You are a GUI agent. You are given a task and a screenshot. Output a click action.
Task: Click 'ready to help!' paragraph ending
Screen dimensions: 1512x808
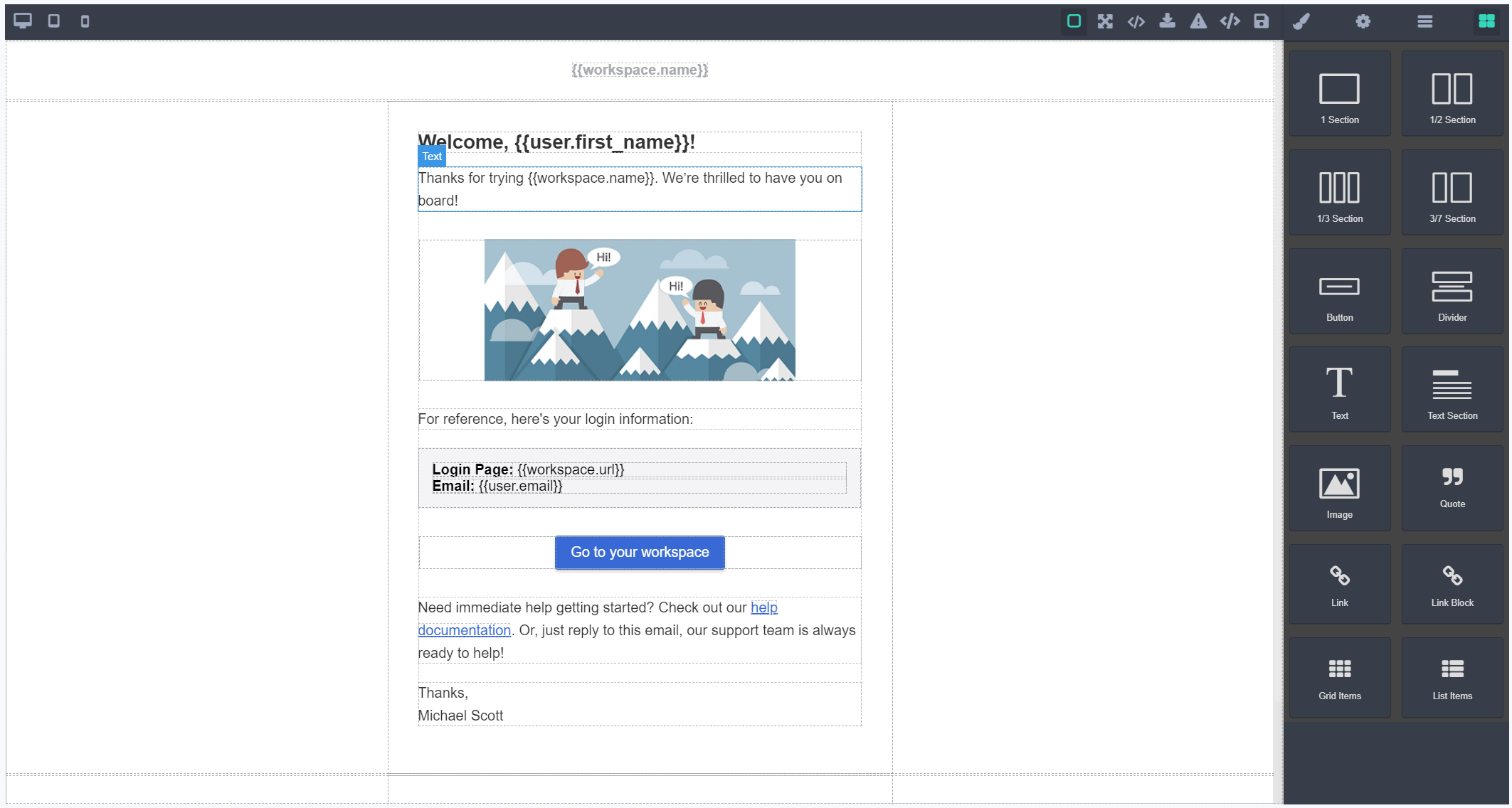click(460, 653)
